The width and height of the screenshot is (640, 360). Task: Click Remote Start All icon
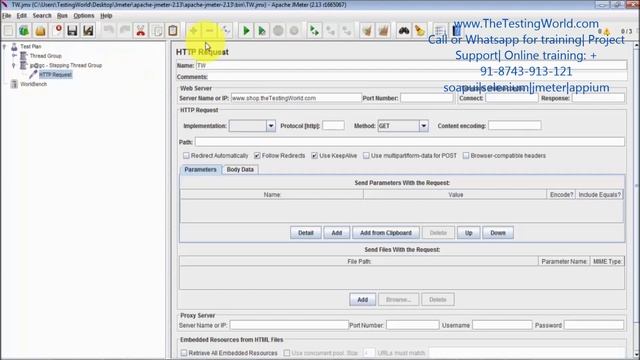tap(314, 31)
